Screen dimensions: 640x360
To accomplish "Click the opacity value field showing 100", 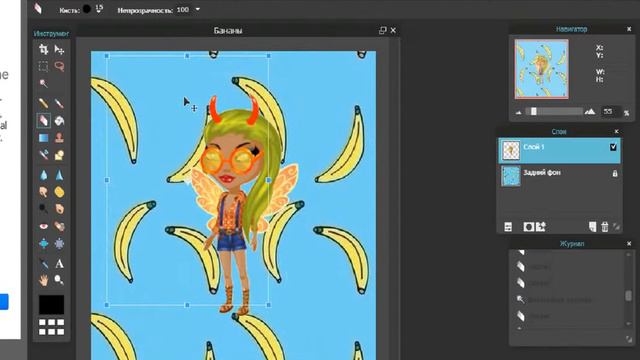I will (183, 9).
